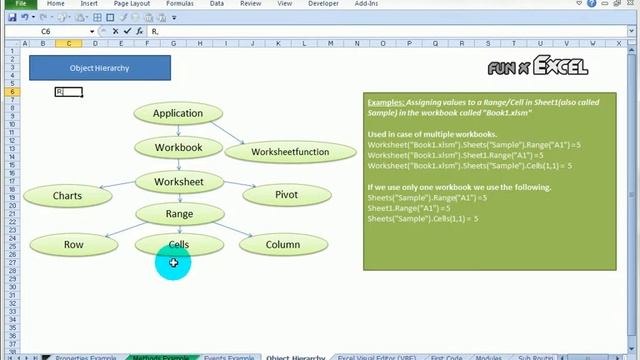640x360 pixels.
Task: Click the minimize ribbon caret icon
Action: [x=579, y=3]
